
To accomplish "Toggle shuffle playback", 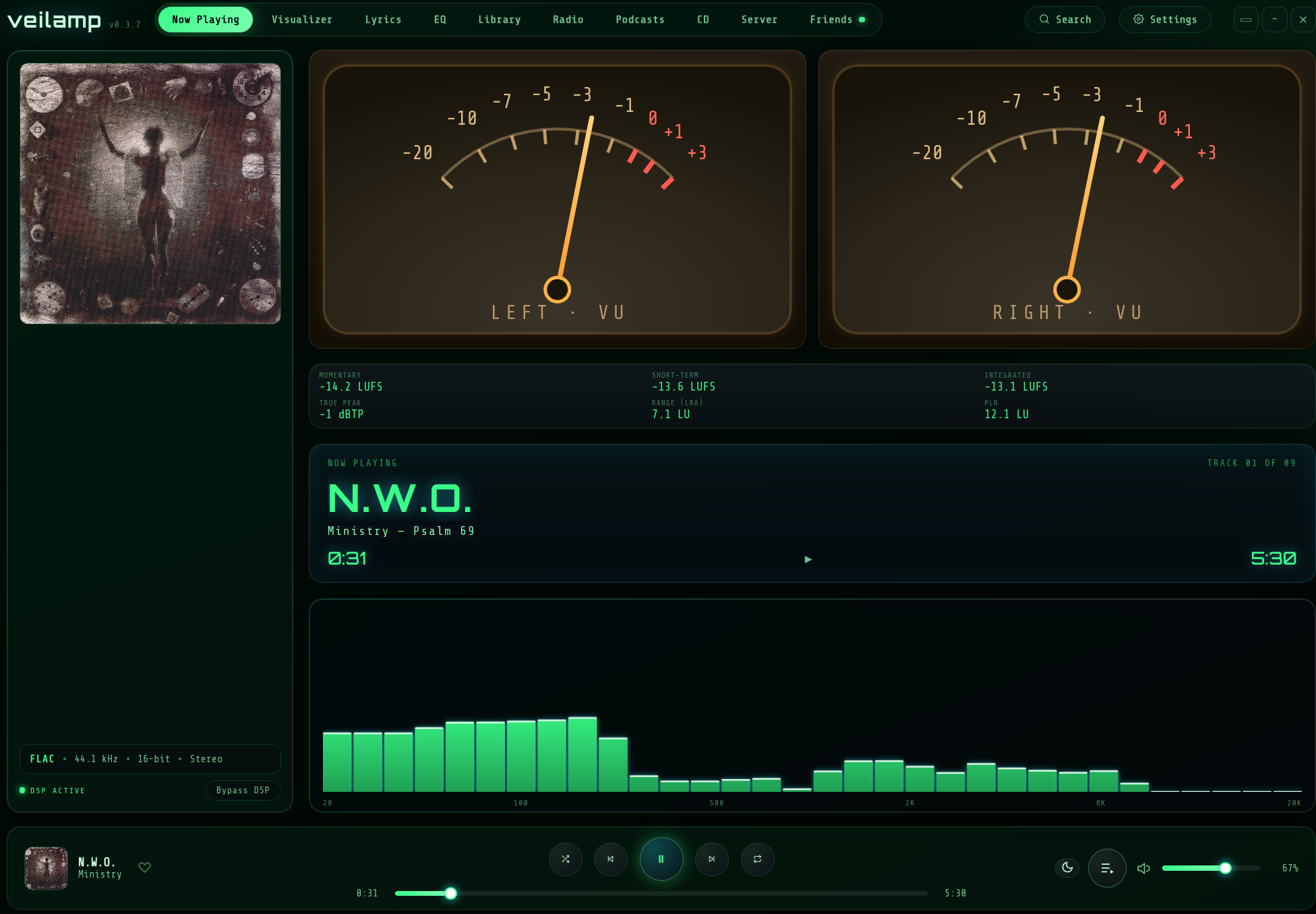I will (x=566, y=859).
